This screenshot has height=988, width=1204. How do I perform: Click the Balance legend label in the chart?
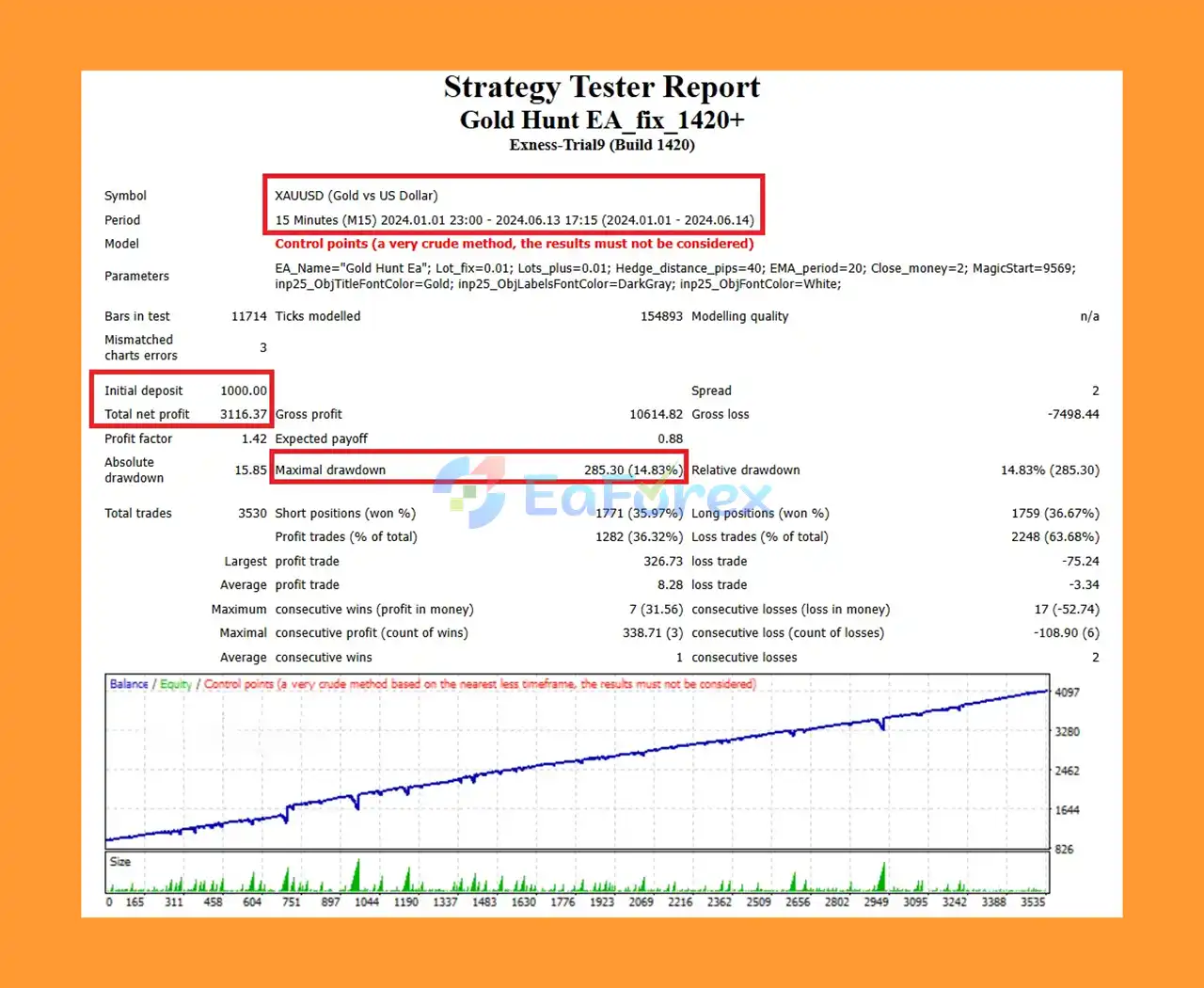[x=129, y=684]
